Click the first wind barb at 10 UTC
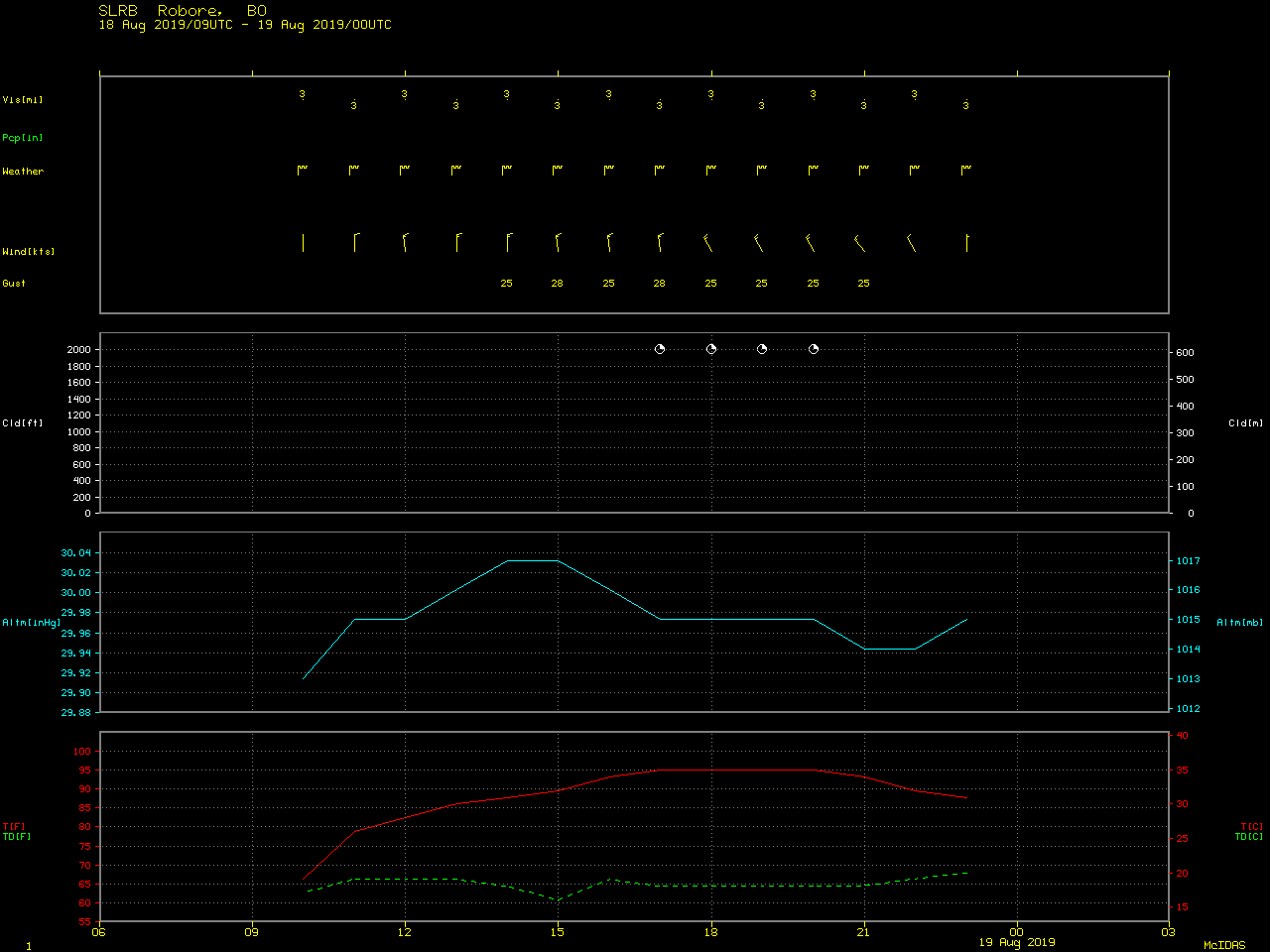Image resolution: width=1270 pixels, height=952 pixels. point(303,243)
